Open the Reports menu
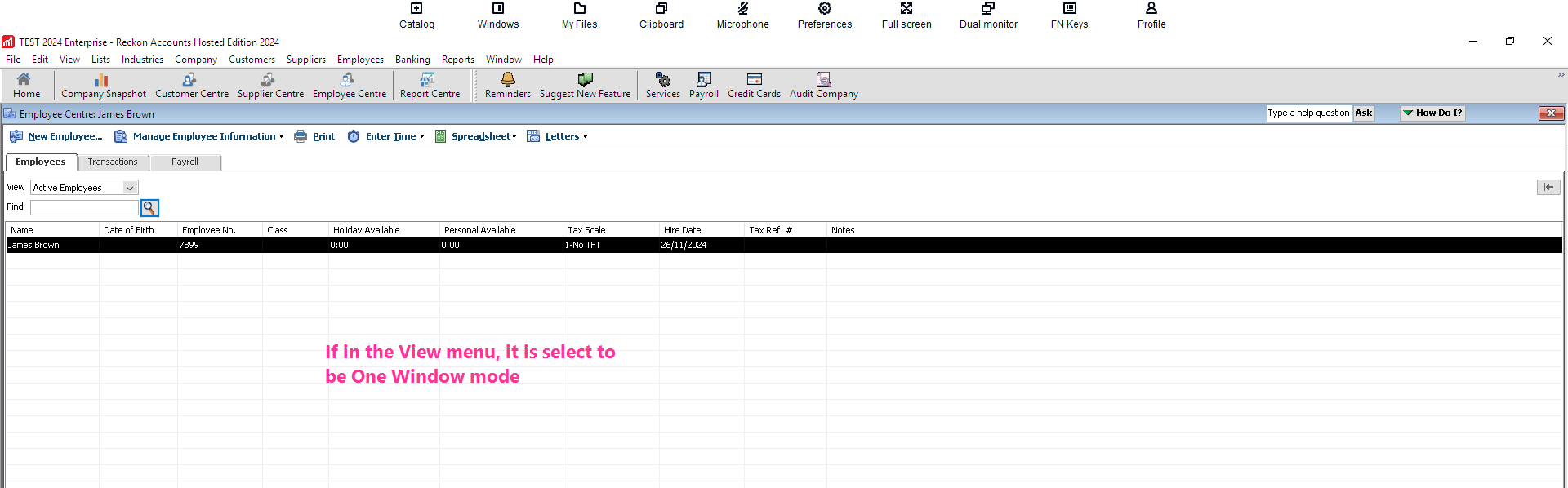 pos(458,60)
